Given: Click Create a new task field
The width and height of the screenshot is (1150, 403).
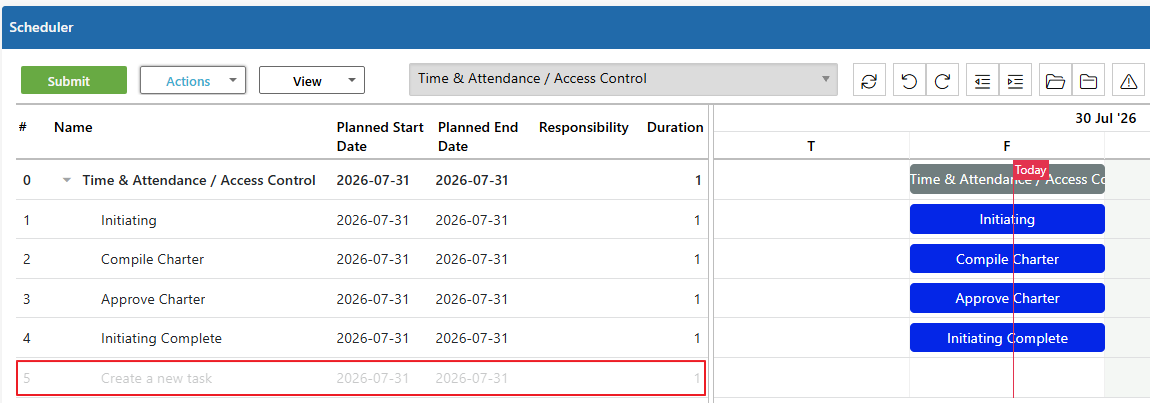Looking at the screenshot, I should click(361, 378).
